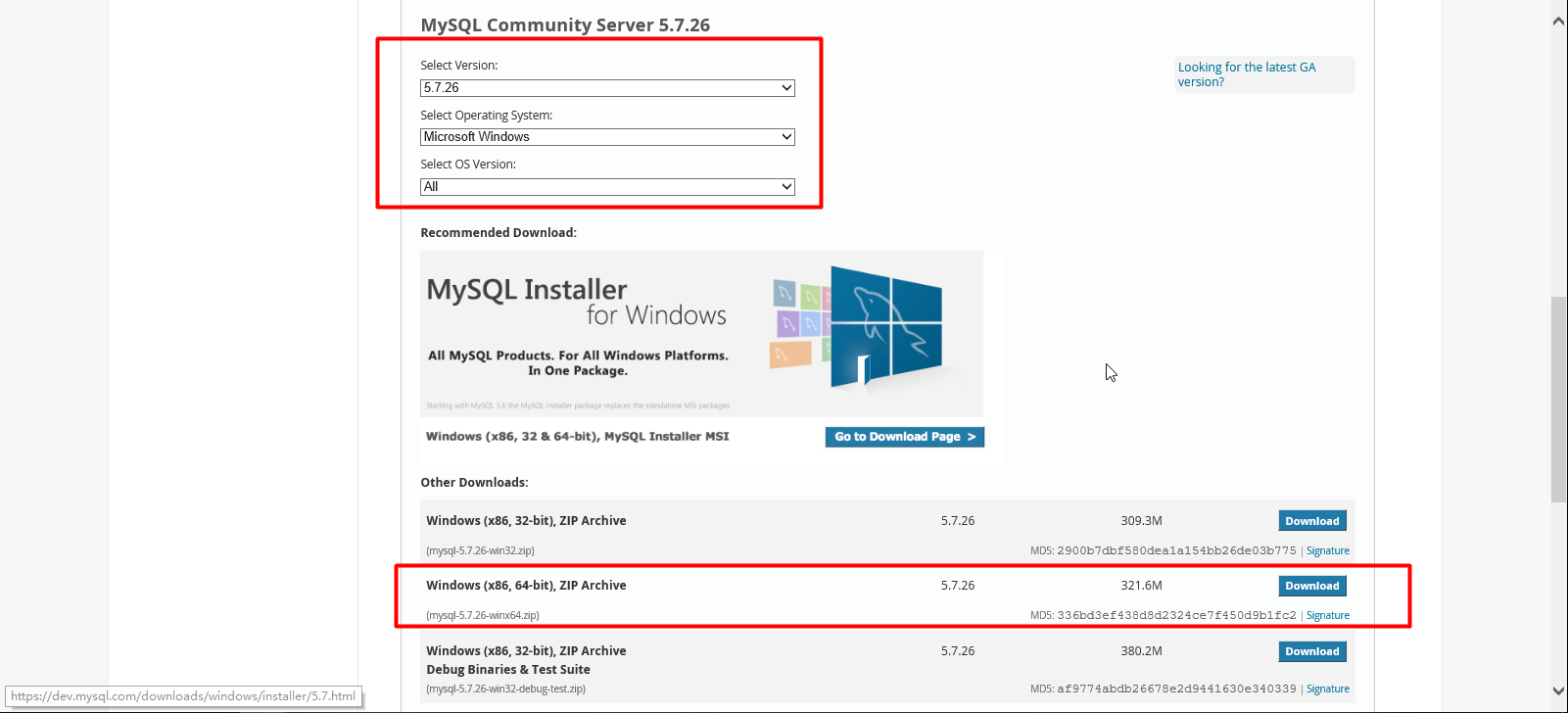Click the MD5 hash 2900b7dbf580dea1a154bb26de03b775
Screen dimensions: 1568x713
1176,550
